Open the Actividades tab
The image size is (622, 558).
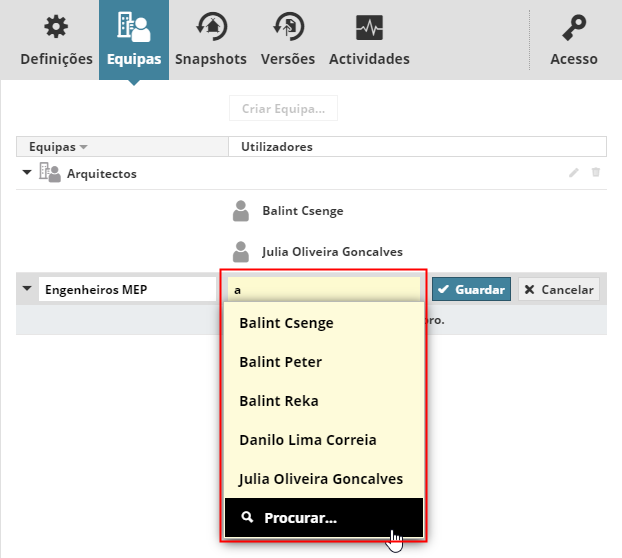369,40
